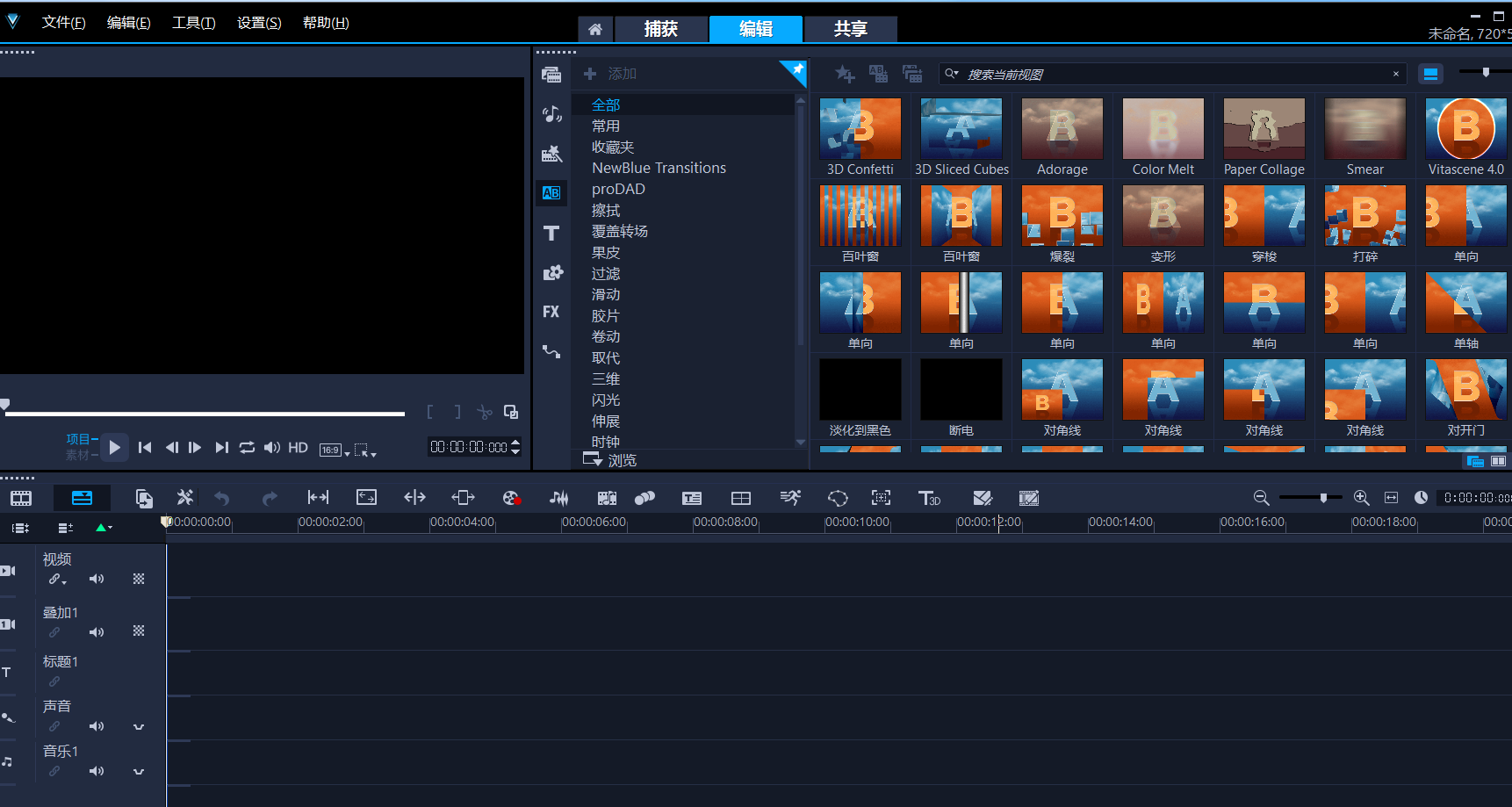The image size is (1512, 807).
Task: Click the 浏览 browse button
Action: coord(610,459)
